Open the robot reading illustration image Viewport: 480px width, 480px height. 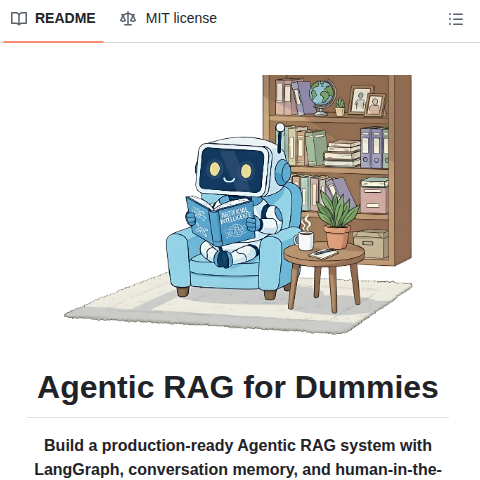pyautogui.click(x=238, y=205)
